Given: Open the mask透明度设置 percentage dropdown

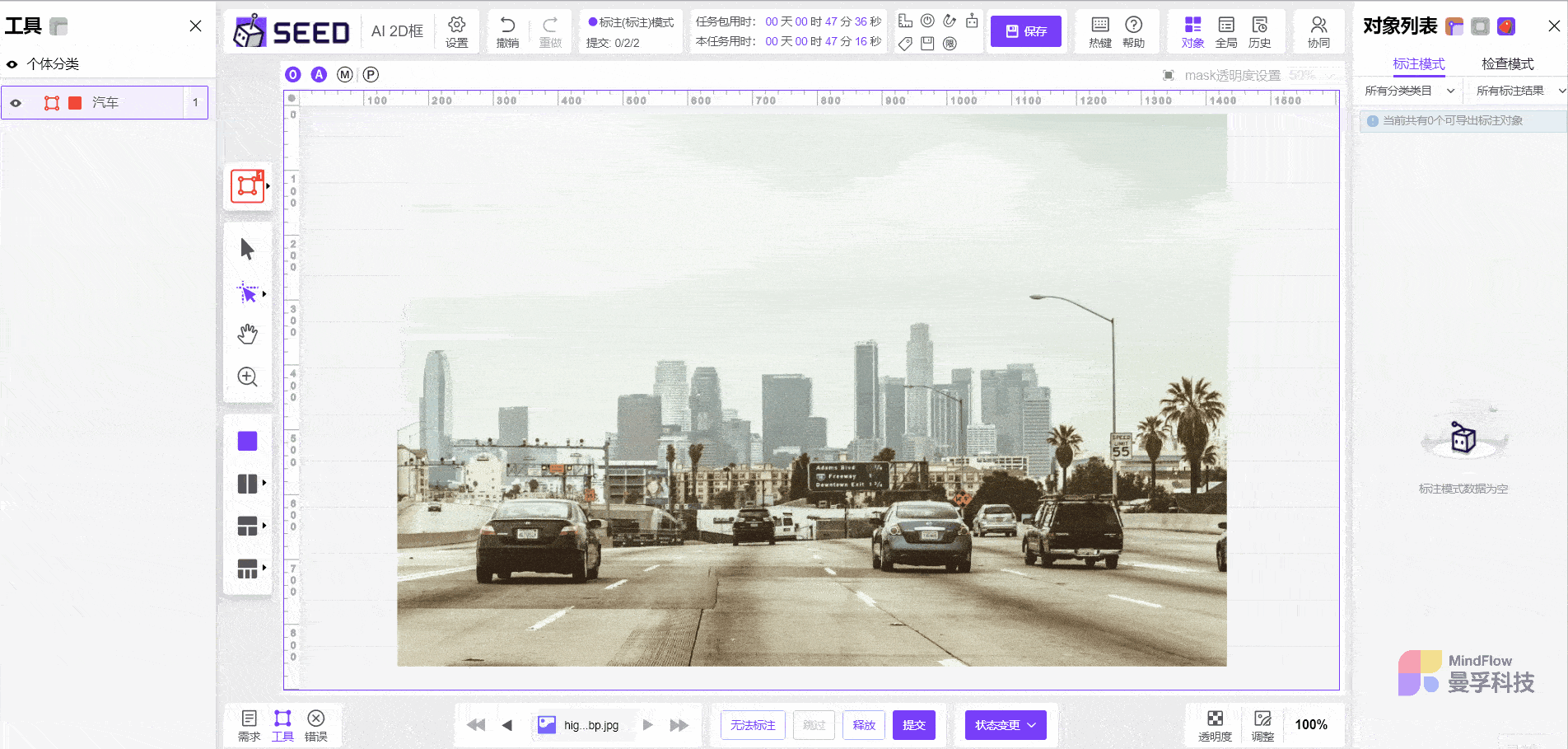Looking at the screenshot, I should [1311, 75].
